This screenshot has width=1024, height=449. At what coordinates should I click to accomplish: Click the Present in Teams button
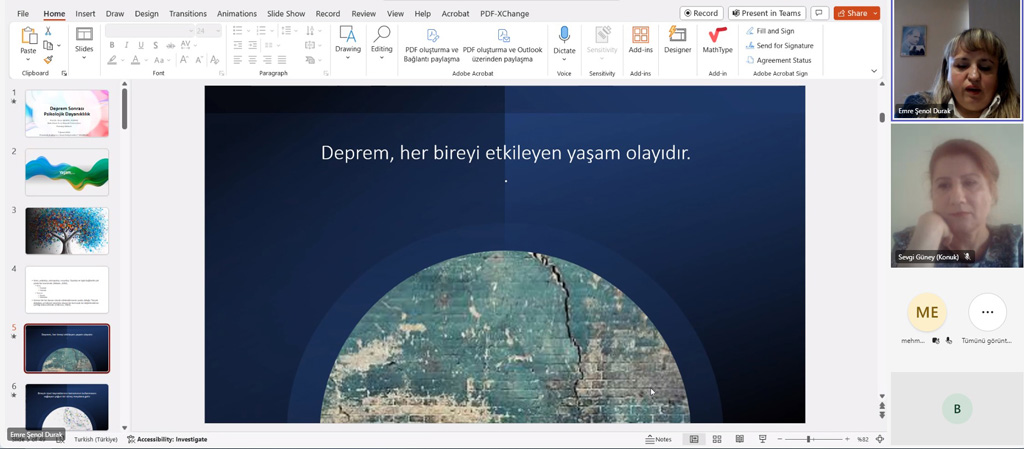[767, 13]
